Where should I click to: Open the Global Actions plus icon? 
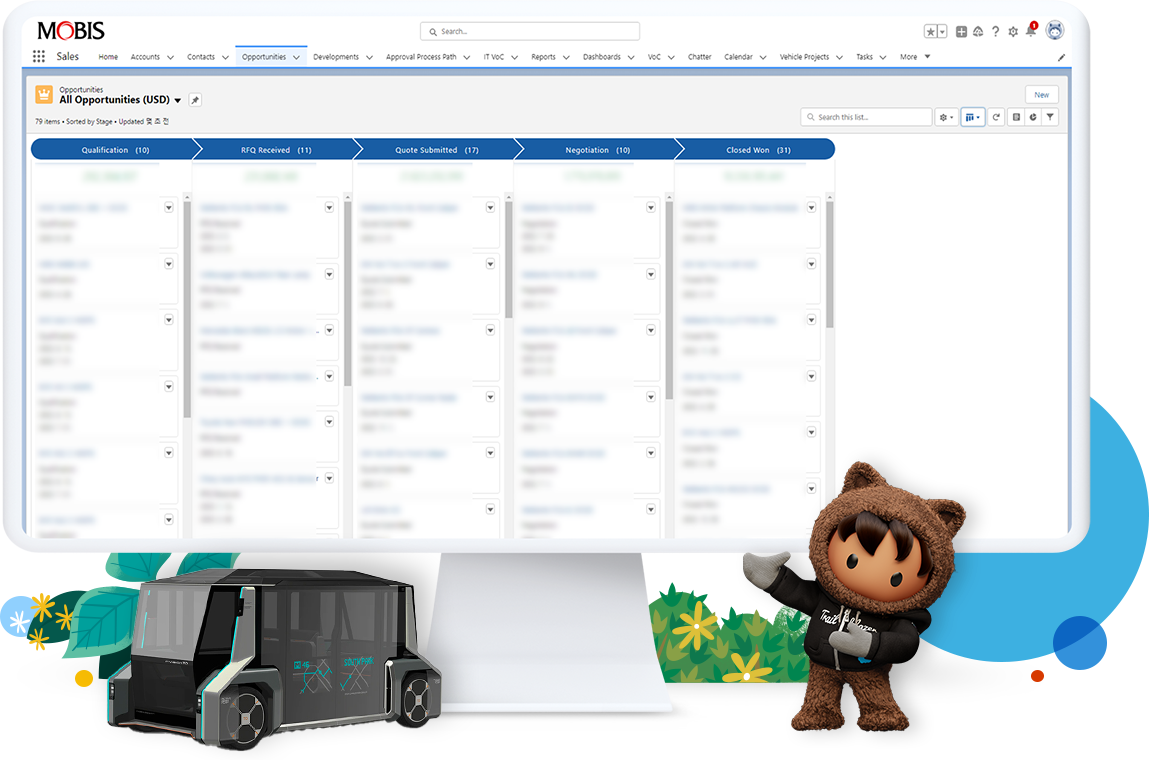click(x=961, y=32)
